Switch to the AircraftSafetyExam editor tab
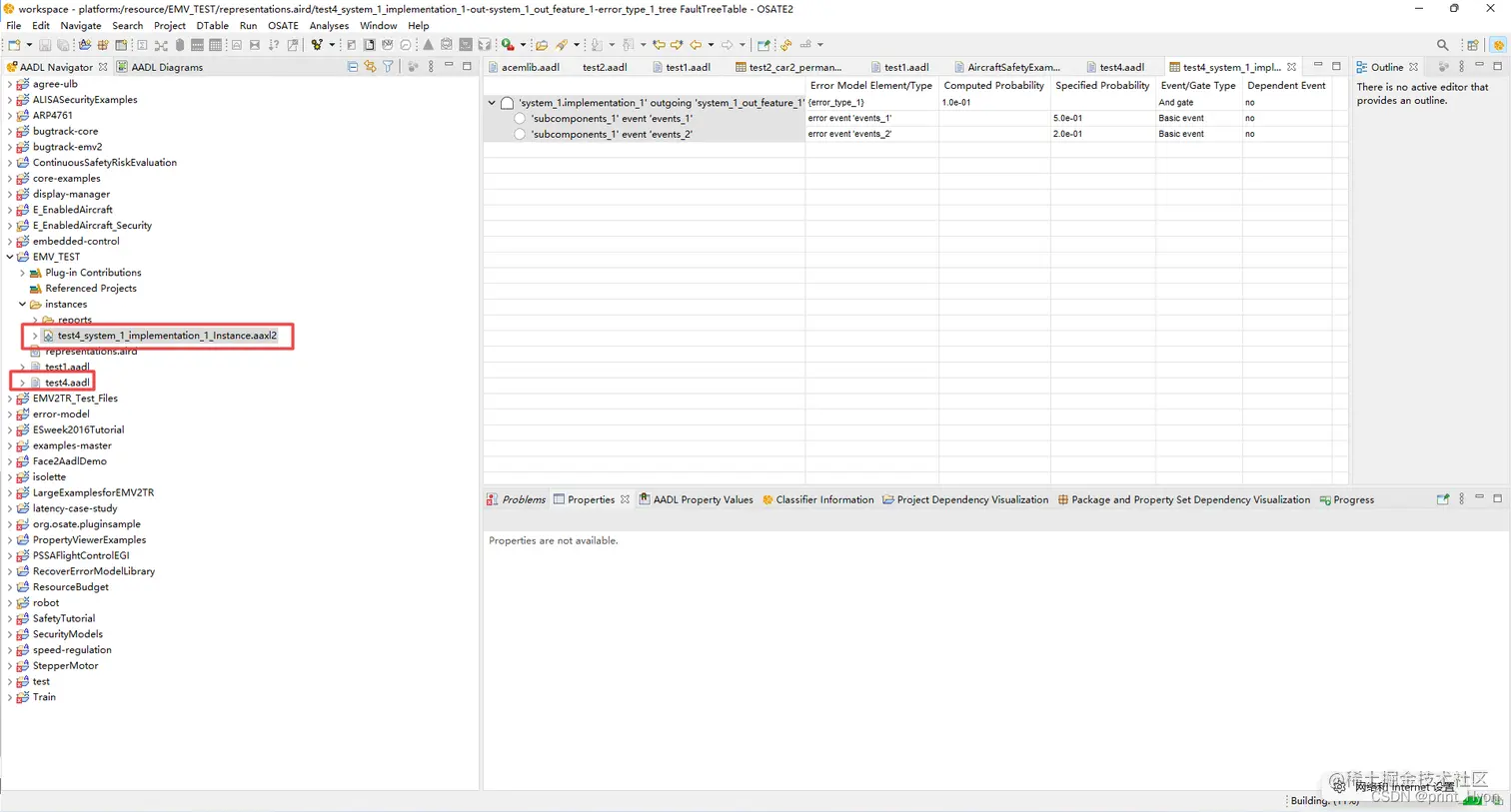The height and width of the screenshot is (812, 1511). click(1007, 67)
